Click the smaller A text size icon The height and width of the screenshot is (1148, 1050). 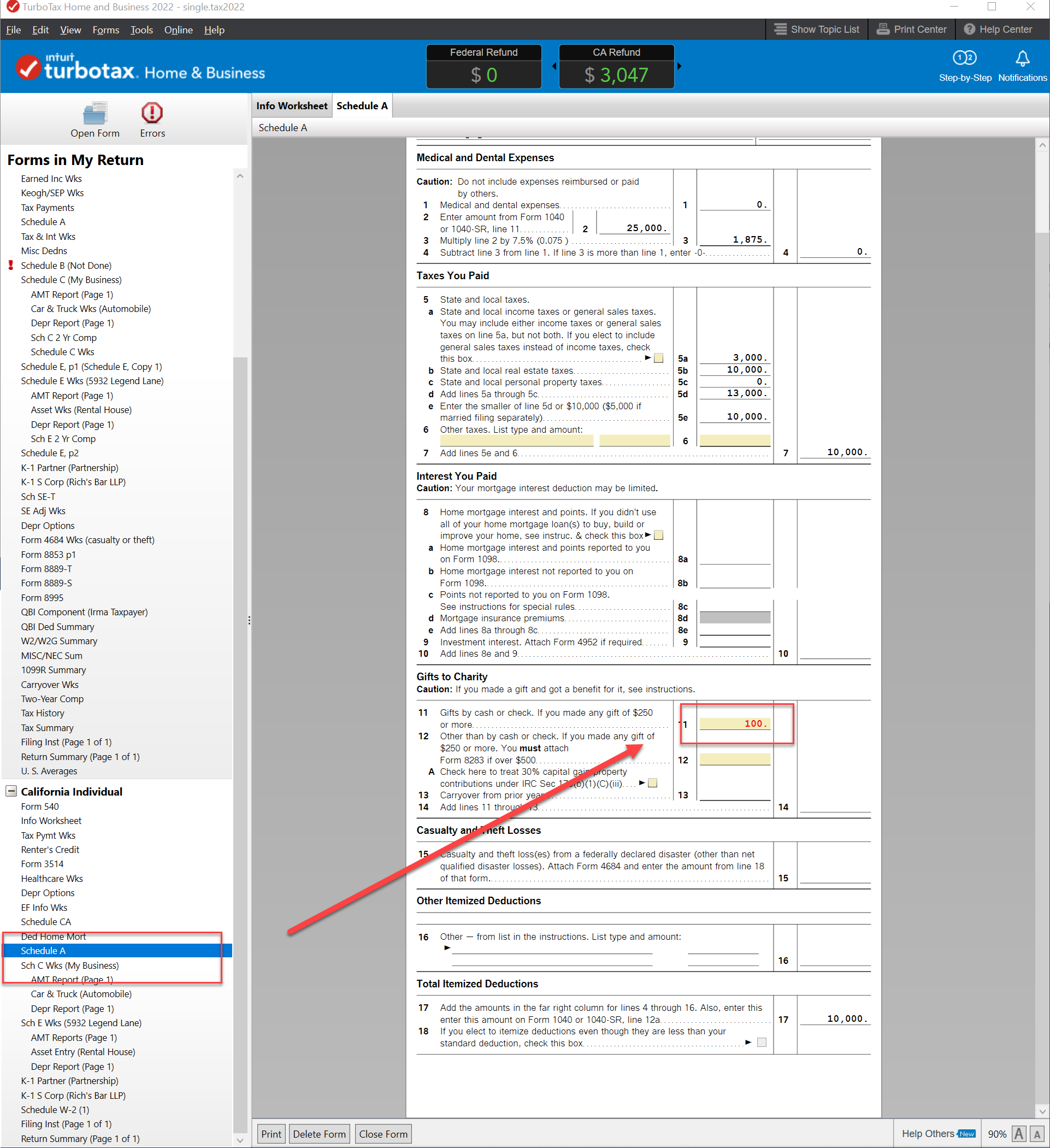(x=1037, y=1134)
